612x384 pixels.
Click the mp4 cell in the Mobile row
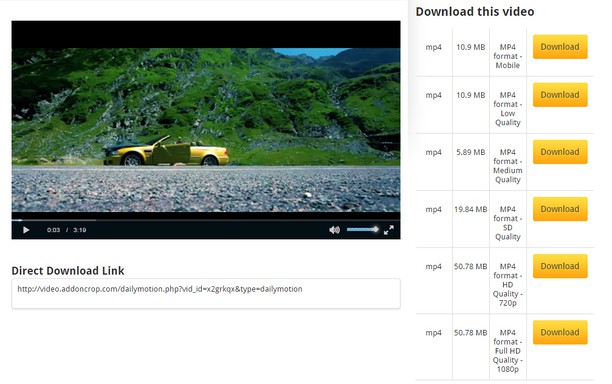point(434,47)
